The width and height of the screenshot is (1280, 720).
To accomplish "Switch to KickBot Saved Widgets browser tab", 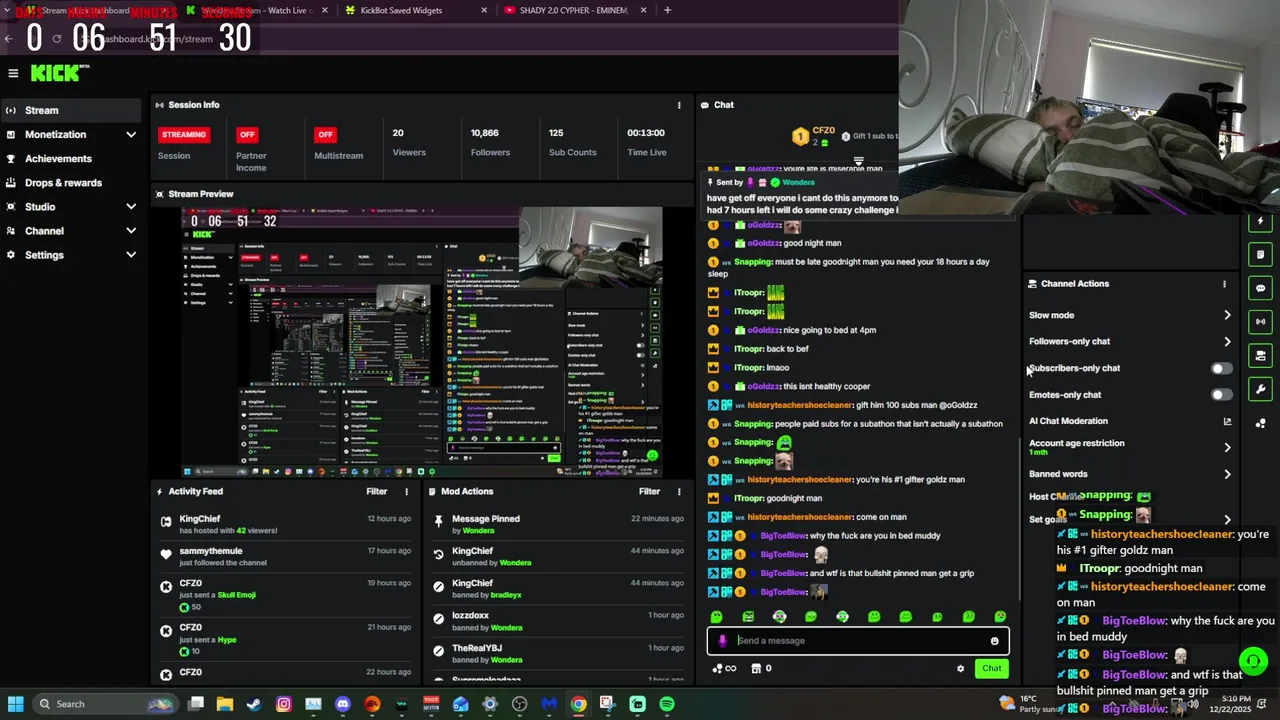I will click(413, 10).
